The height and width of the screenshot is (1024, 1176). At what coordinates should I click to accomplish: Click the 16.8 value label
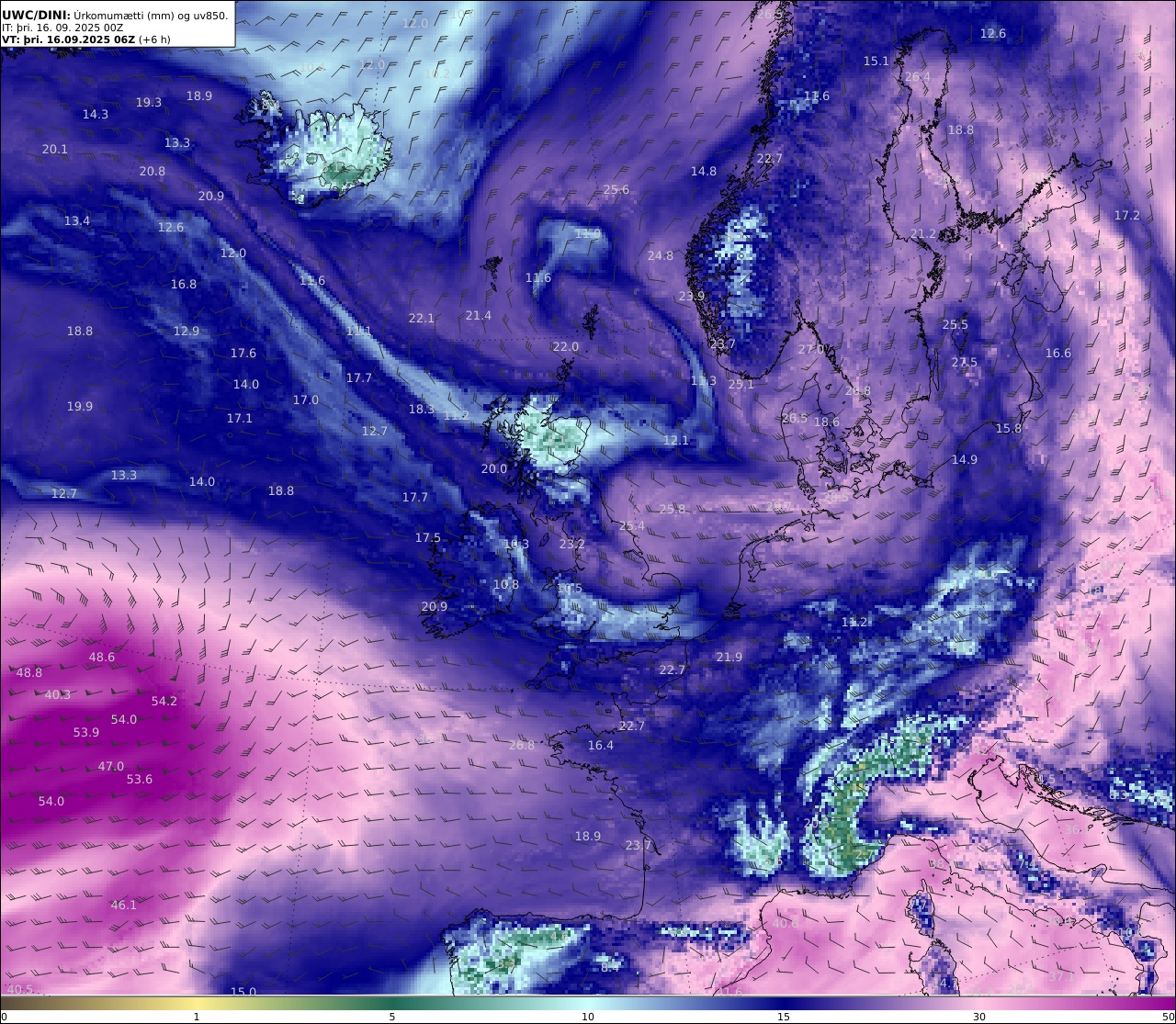click(184, 284)
